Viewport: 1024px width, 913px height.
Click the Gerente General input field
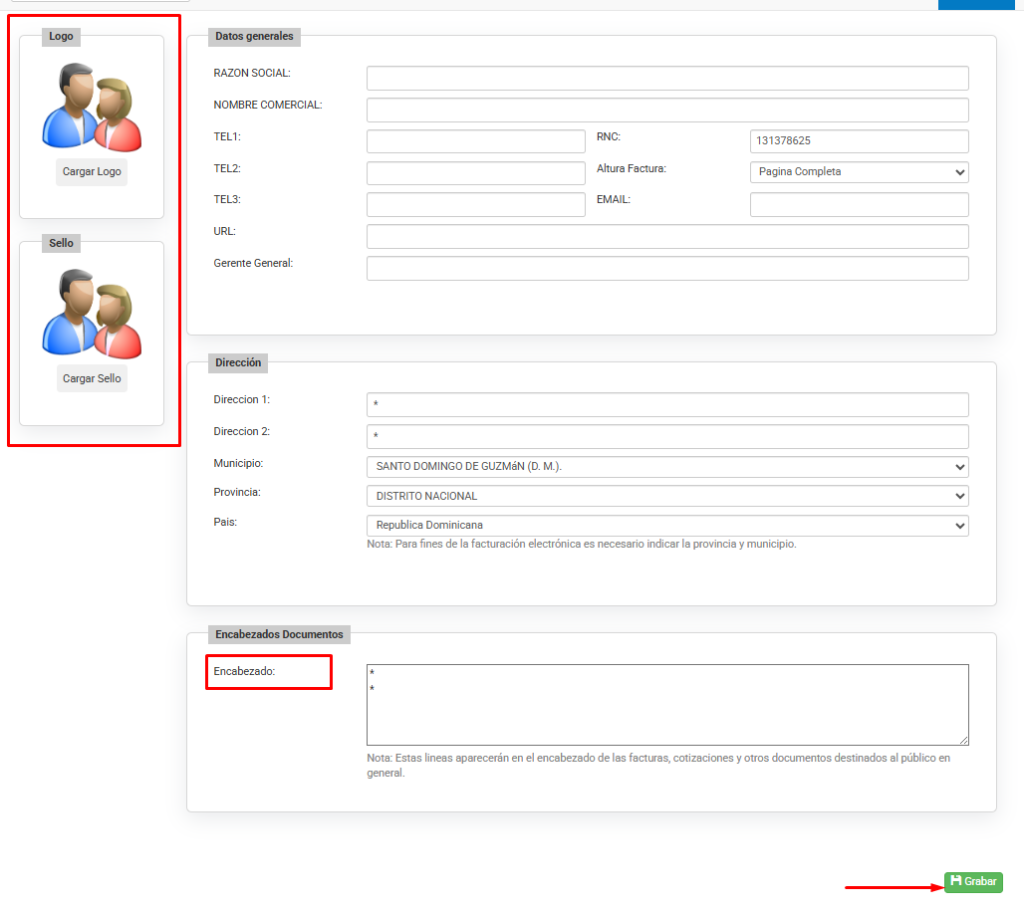click(667, 268)
